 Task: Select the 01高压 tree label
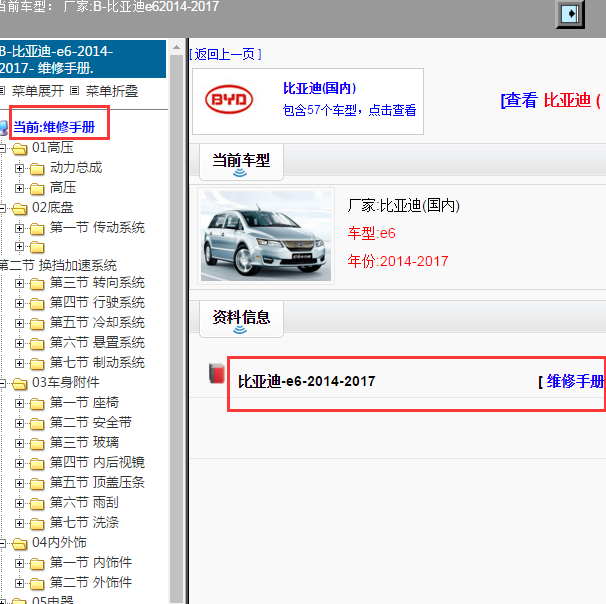pos(53,148)
